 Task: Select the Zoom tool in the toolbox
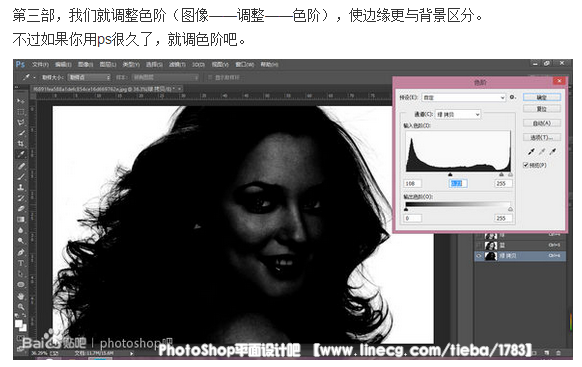21,307
